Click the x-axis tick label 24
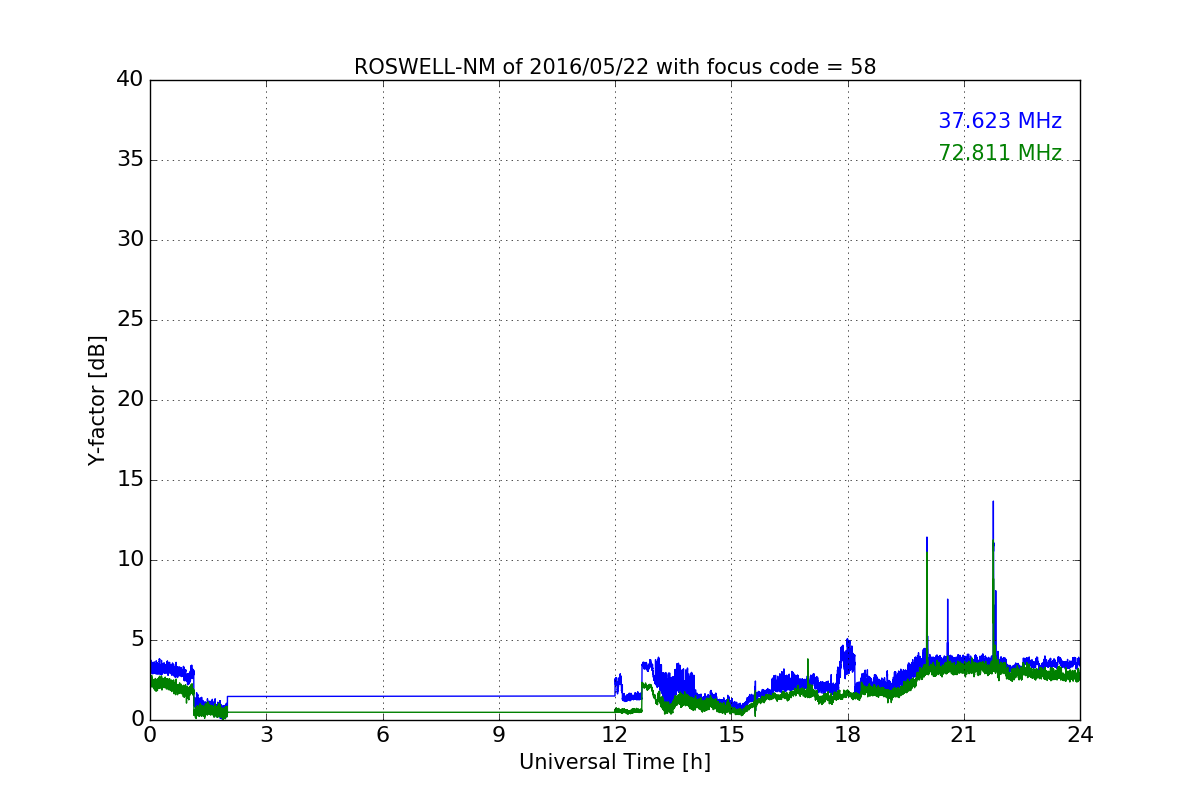 [1080, 735]
